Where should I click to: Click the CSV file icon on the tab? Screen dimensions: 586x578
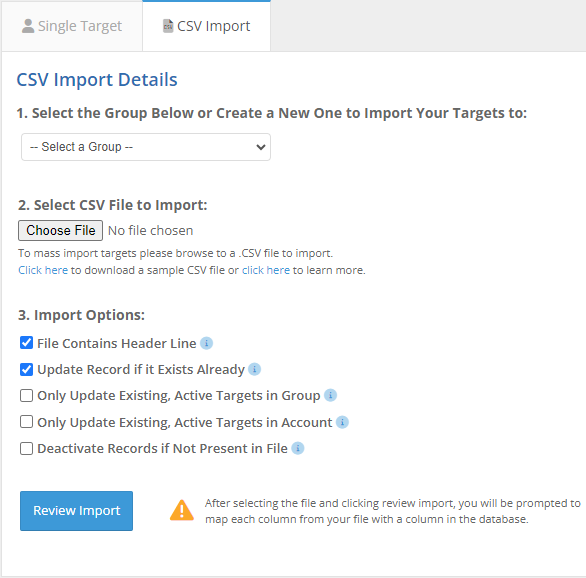[x=168, y=26]
